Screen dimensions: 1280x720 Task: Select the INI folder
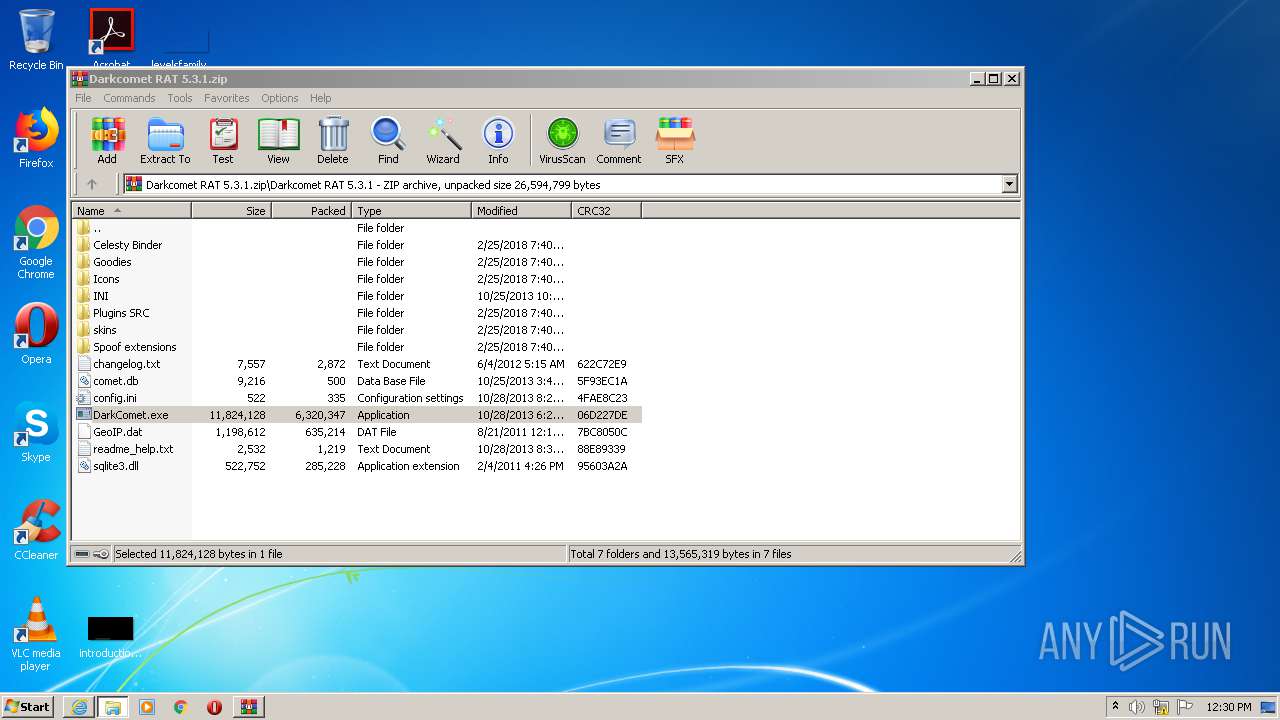pos(101,296)
